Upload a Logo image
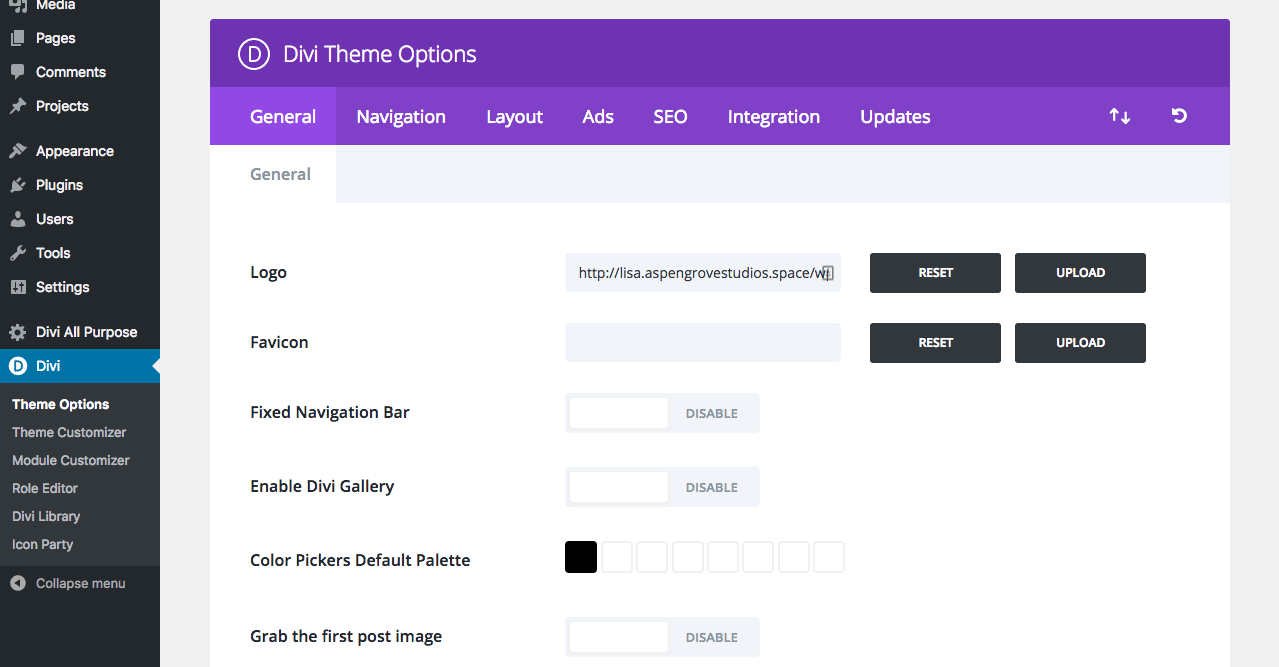Screen dimensions: 1279x667 click(1080, 273)
